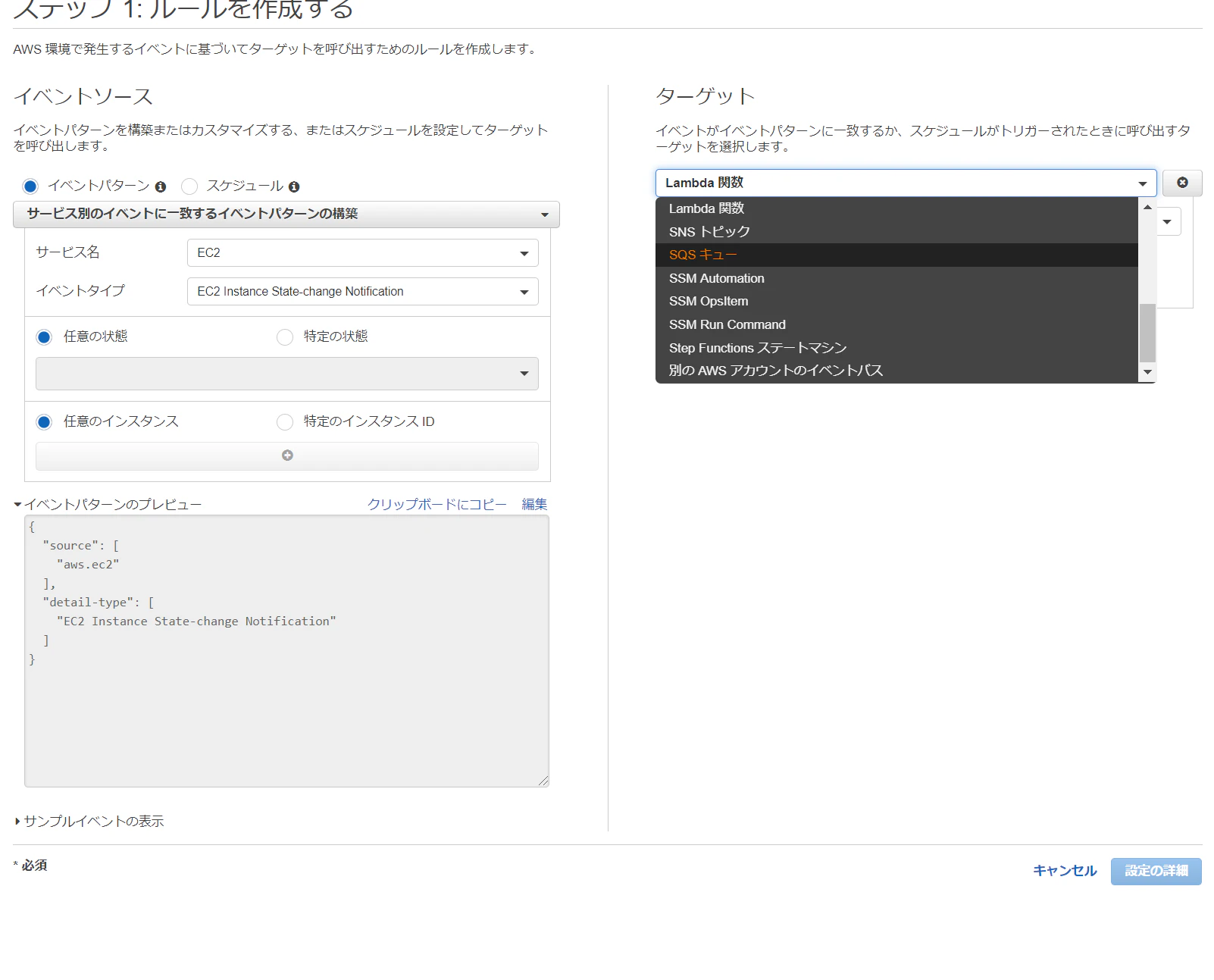The height and width of the screenshot is (980, 1214).
Task: Click the info icon next to イベントパターン
Action: pos(161,186)
